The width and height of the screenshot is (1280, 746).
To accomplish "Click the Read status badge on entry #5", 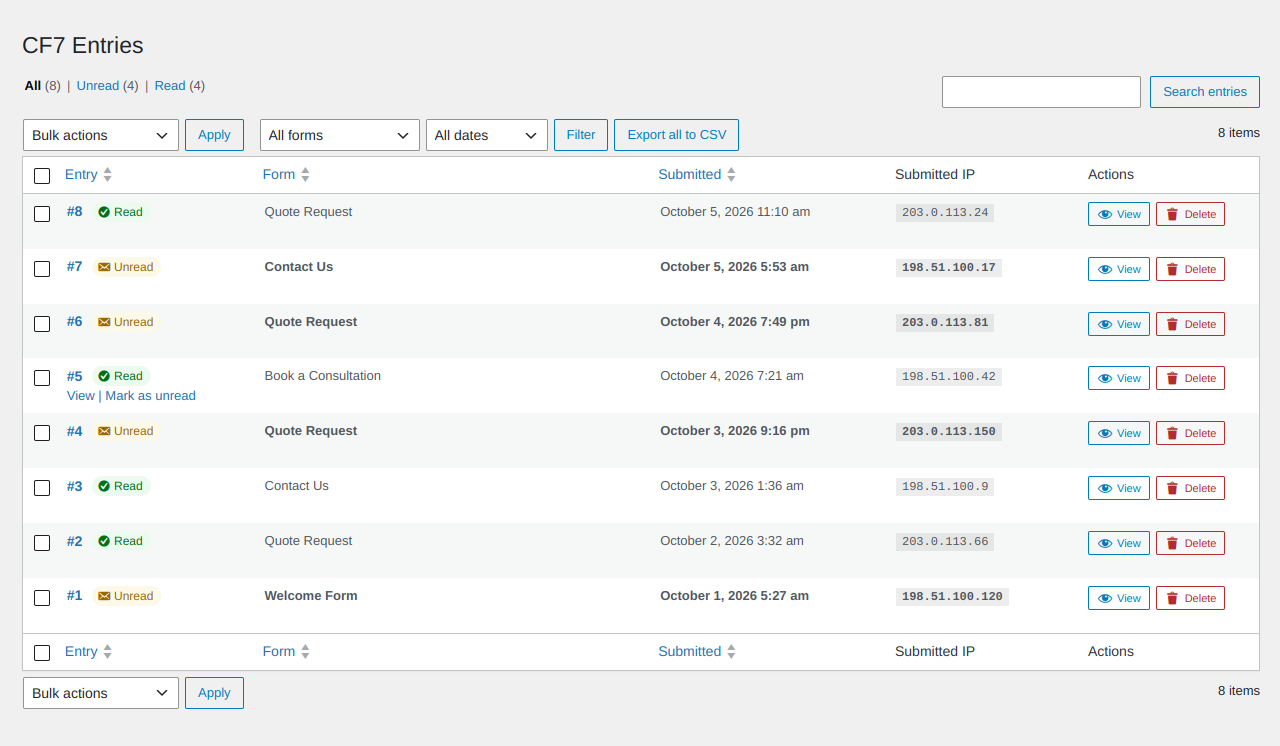I will (x=121, y=376).
